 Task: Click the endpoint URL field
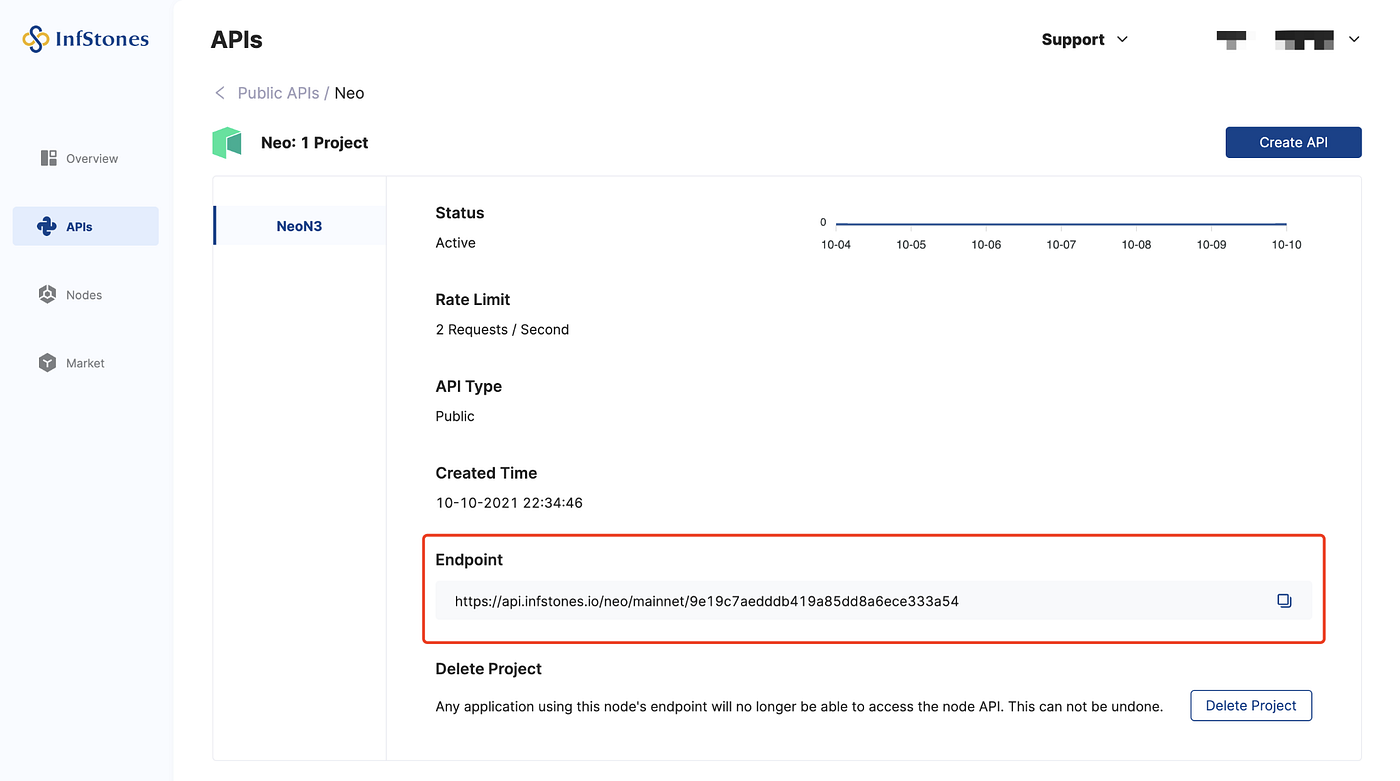coord(873,601)
